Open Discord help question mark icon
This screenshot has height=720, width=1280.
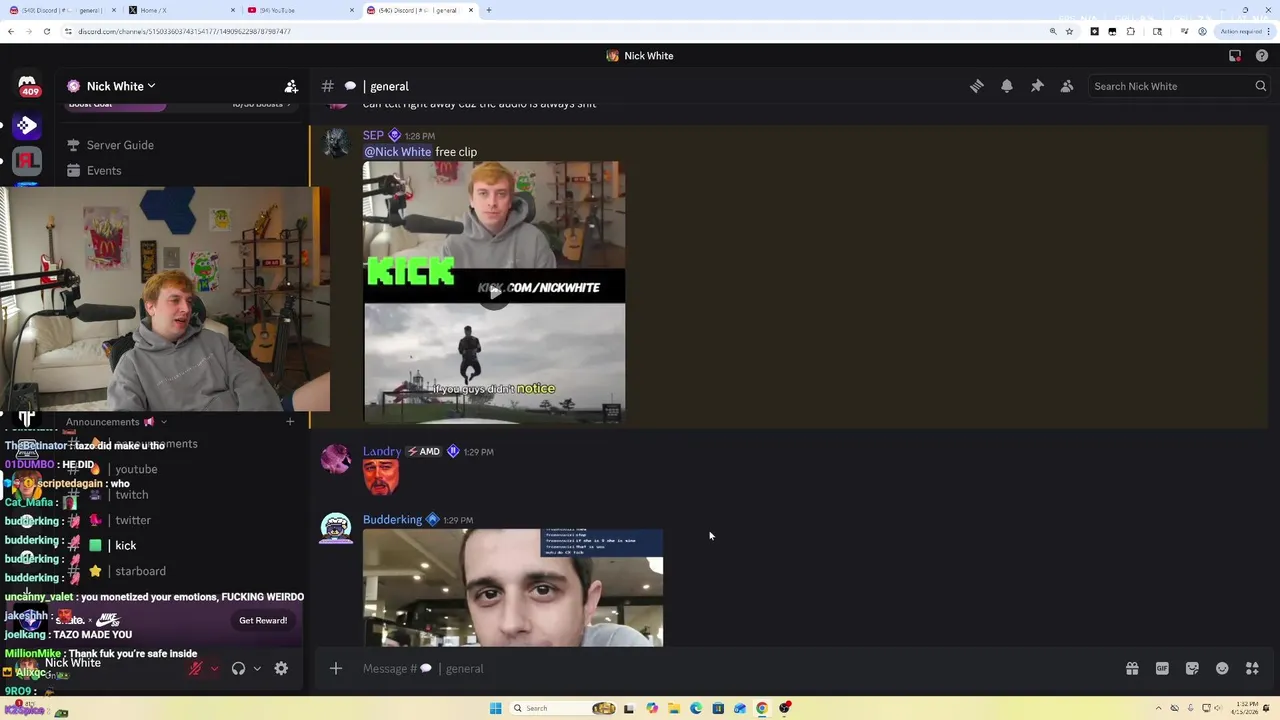(x=1262, y=56)
